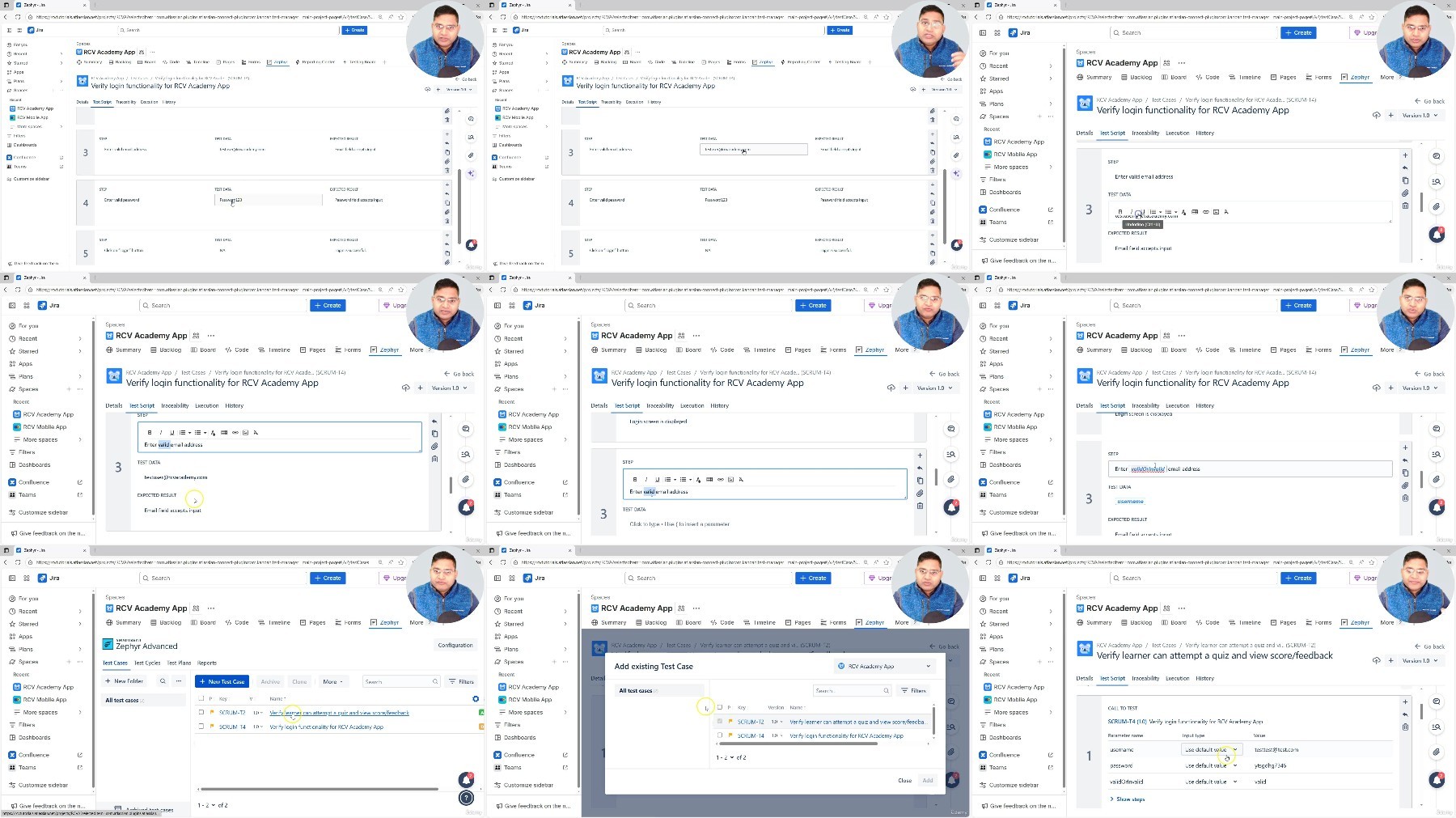Open the More dropdown beside Clone
Screen dimensions: 1456x818
pyautogui.click(x=332, y=681)
